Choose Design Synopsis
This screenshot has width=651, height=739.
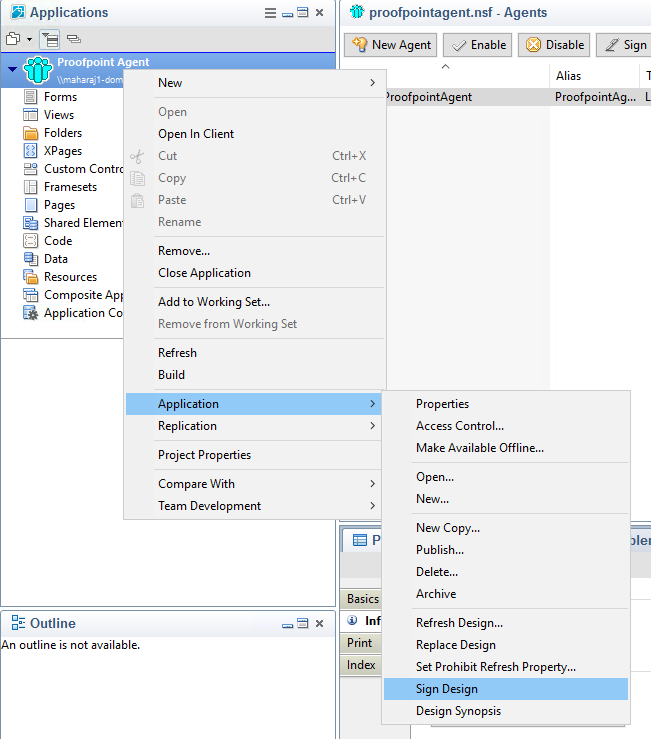coord(506,711)
